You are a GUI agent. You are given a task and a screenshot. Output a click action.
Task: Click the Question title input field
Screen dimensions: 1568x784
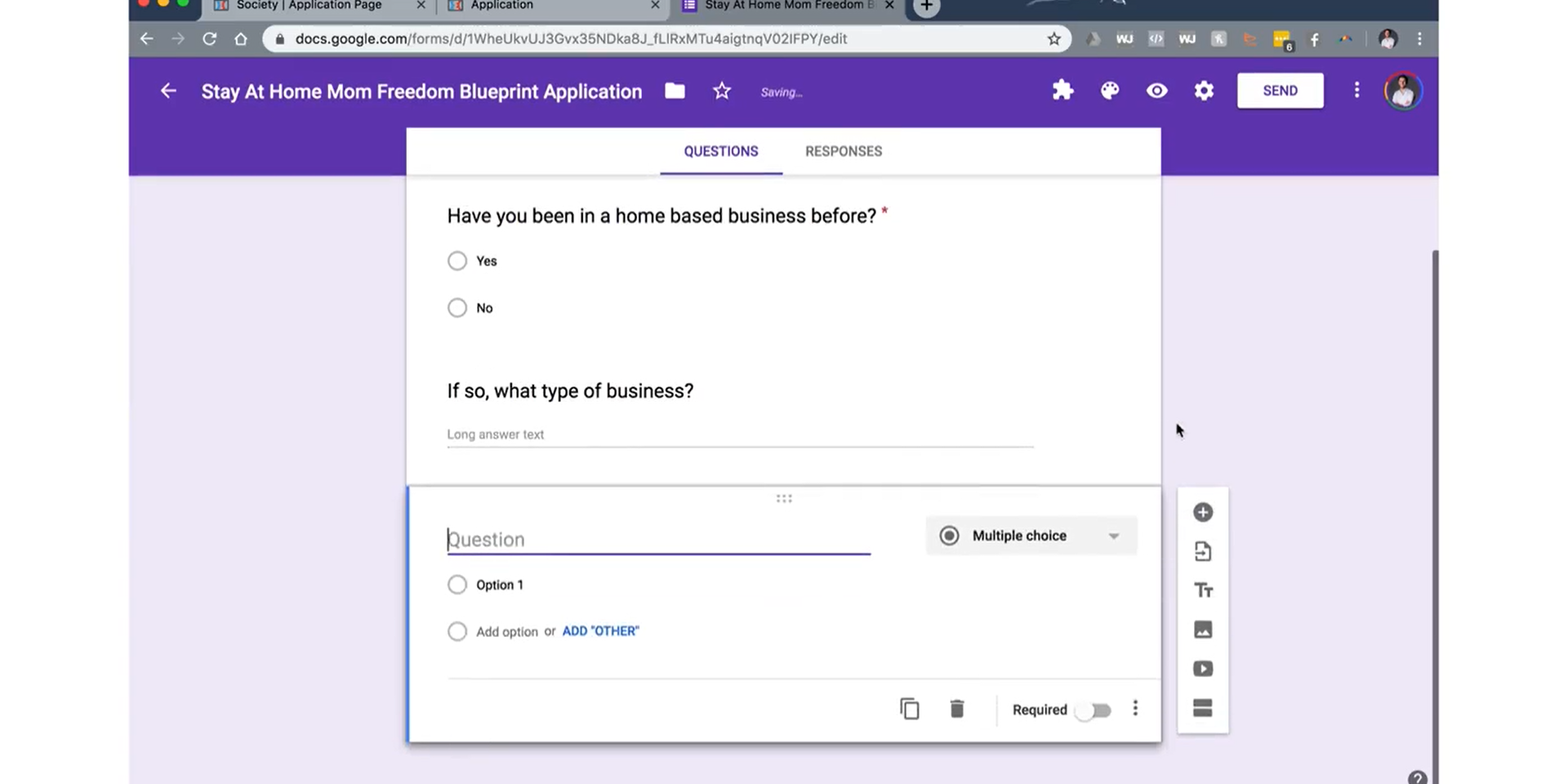(x=658, y=539)
